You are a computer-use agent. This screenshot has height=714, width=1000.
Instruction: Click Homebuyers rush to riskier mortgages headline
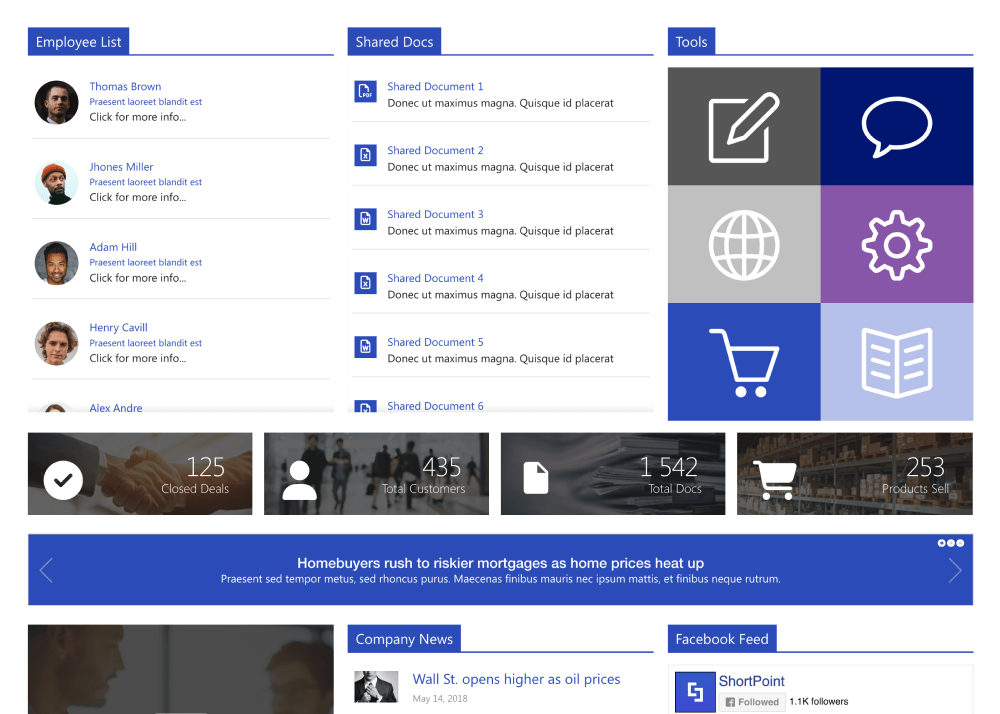click(500, 563)
